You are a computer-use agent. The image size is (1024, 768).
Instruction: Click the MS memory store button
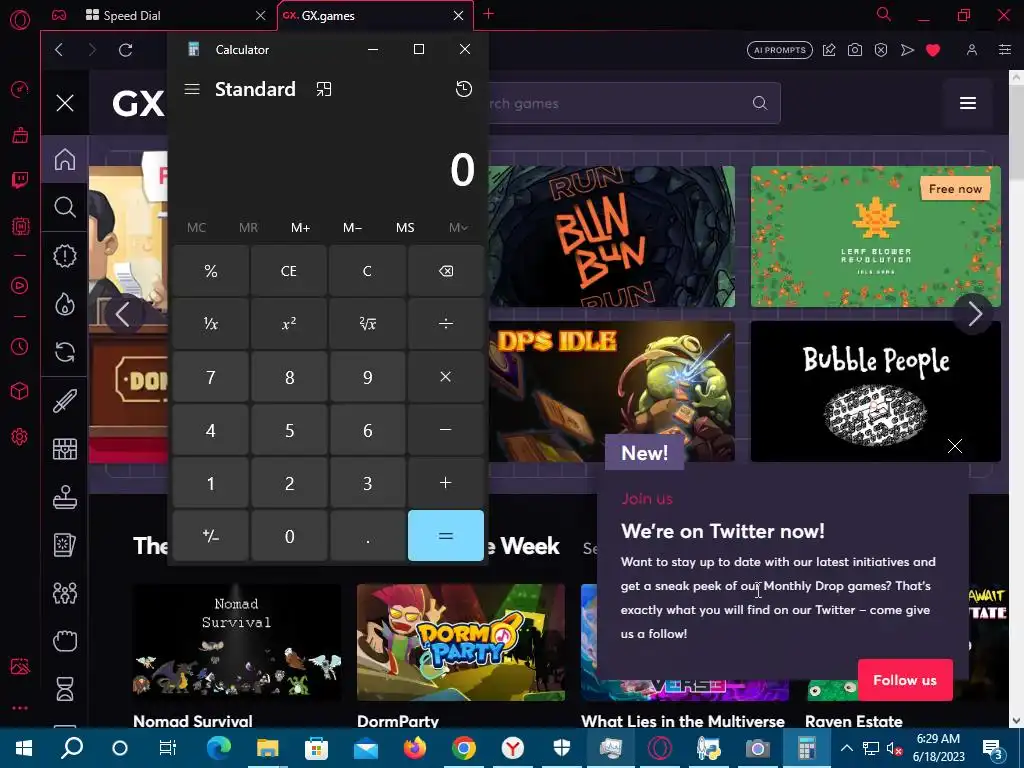(x=405, y=227)
